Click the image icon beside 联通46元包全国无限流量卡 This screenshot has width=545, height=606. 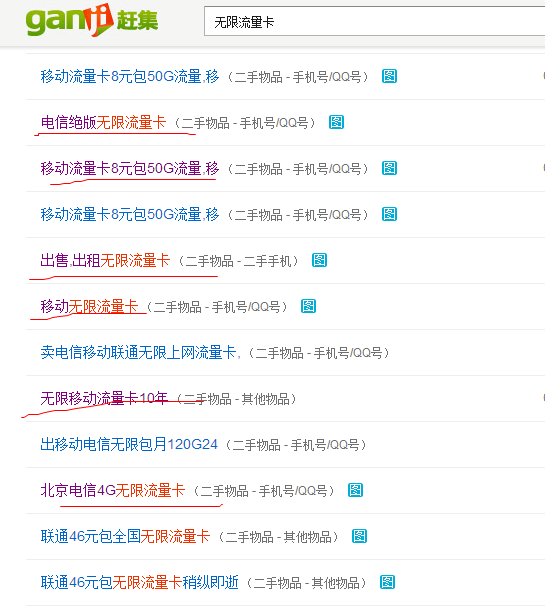pos(359,536)
